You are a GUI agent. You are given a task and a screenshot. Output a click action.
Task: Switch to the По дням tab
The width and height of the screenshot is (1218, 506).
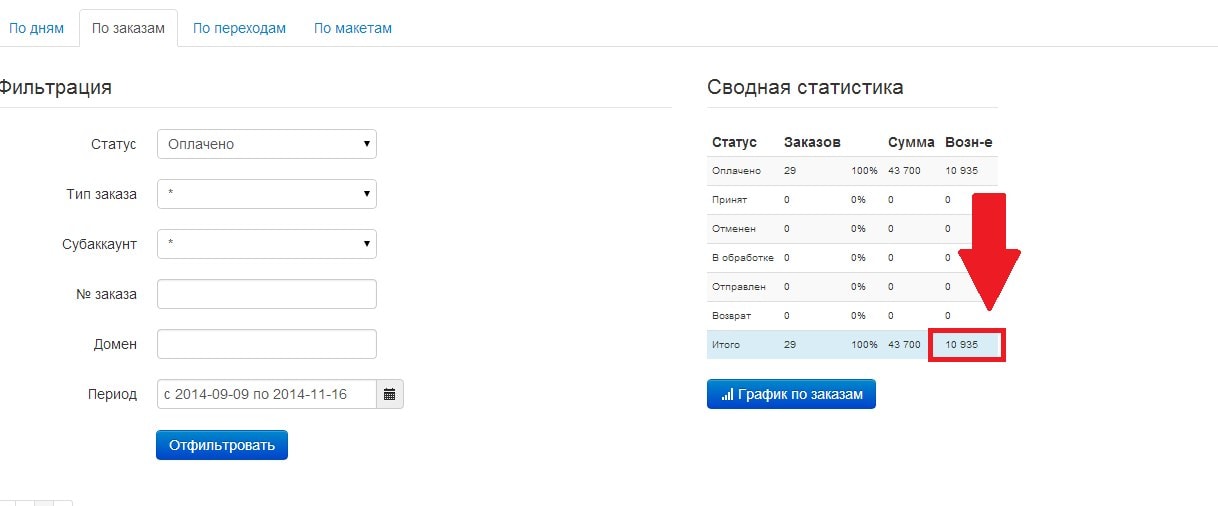36,28
